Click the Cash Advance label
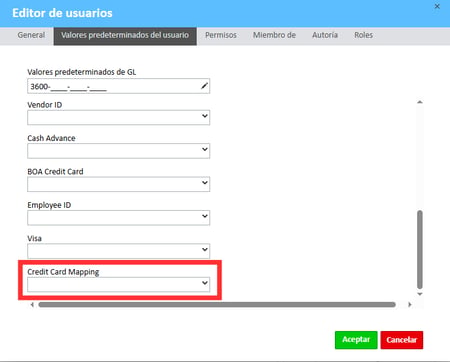This screenshot has height=362, width=450. tap(51, 138)
